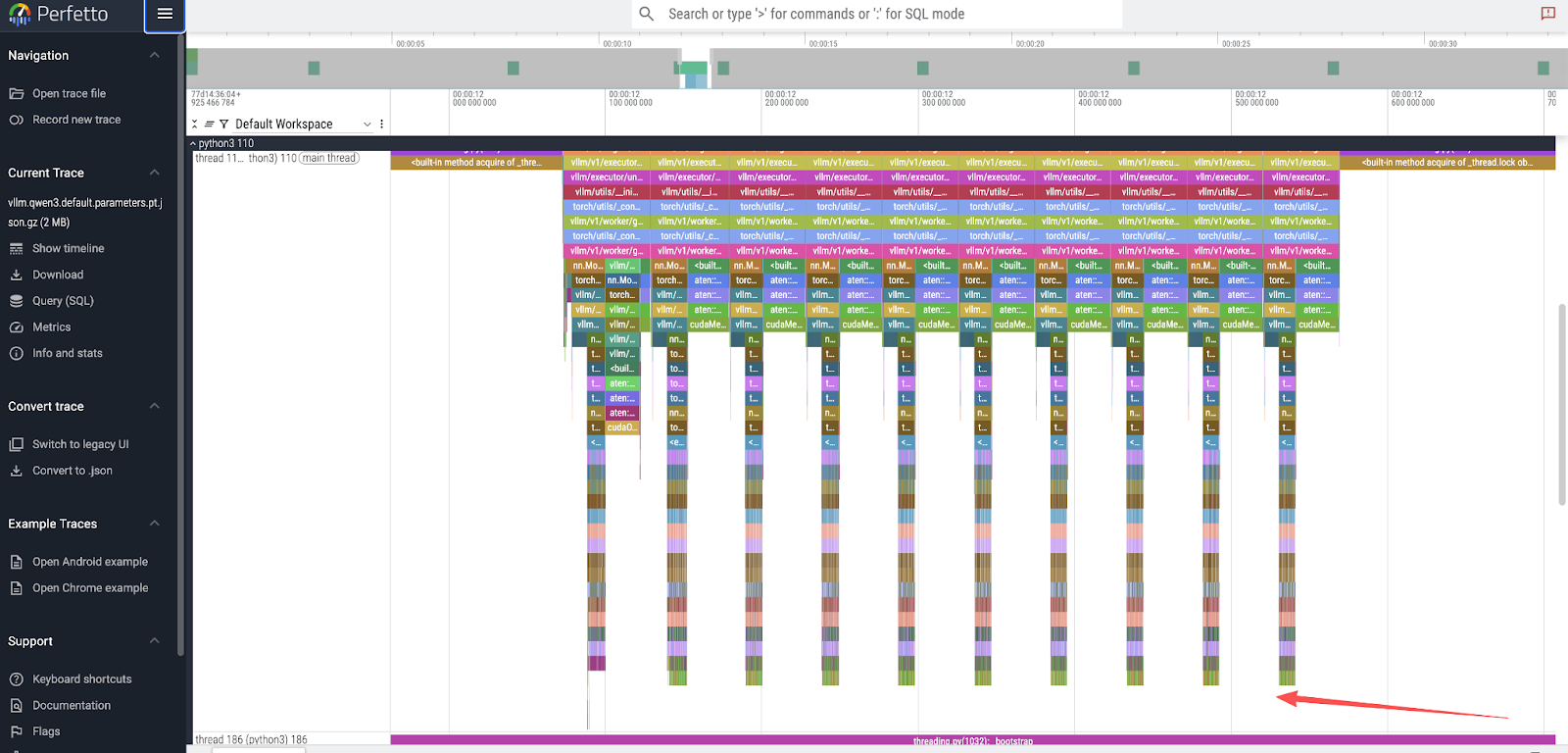Click the highlighted viewport in overview timeline
The image size is (1568, 753).
(695, 69)
